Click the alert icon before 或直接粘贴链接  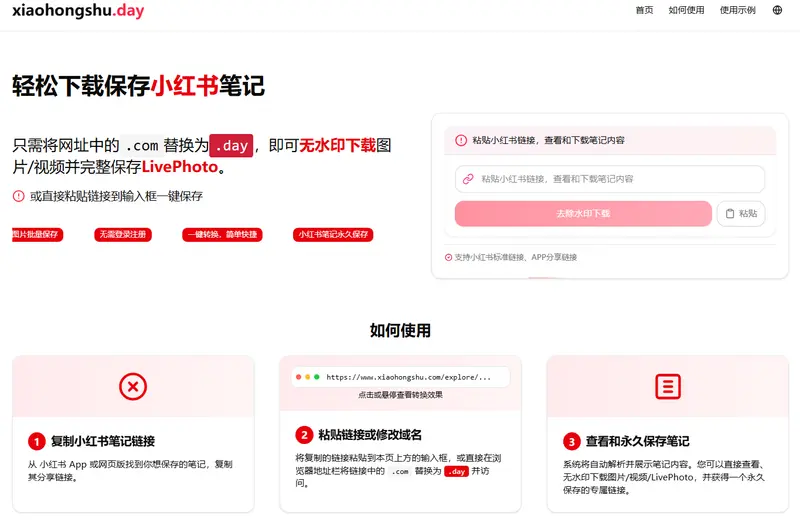[18, 196]
